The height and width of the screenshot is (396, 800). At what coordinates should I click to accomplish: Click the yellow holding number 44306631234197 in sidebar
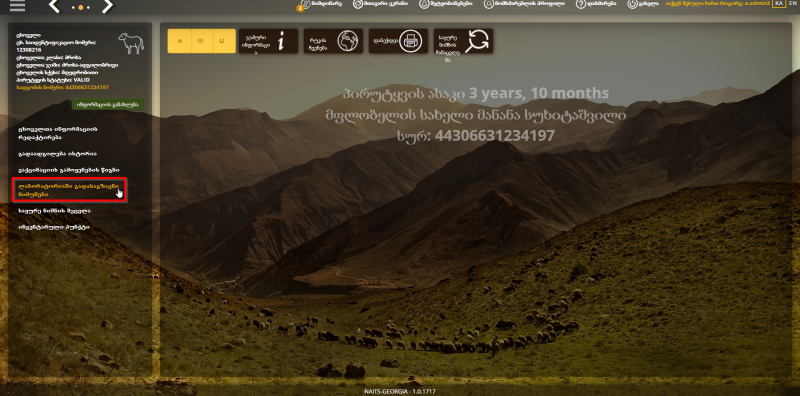[x=87, y=87]
